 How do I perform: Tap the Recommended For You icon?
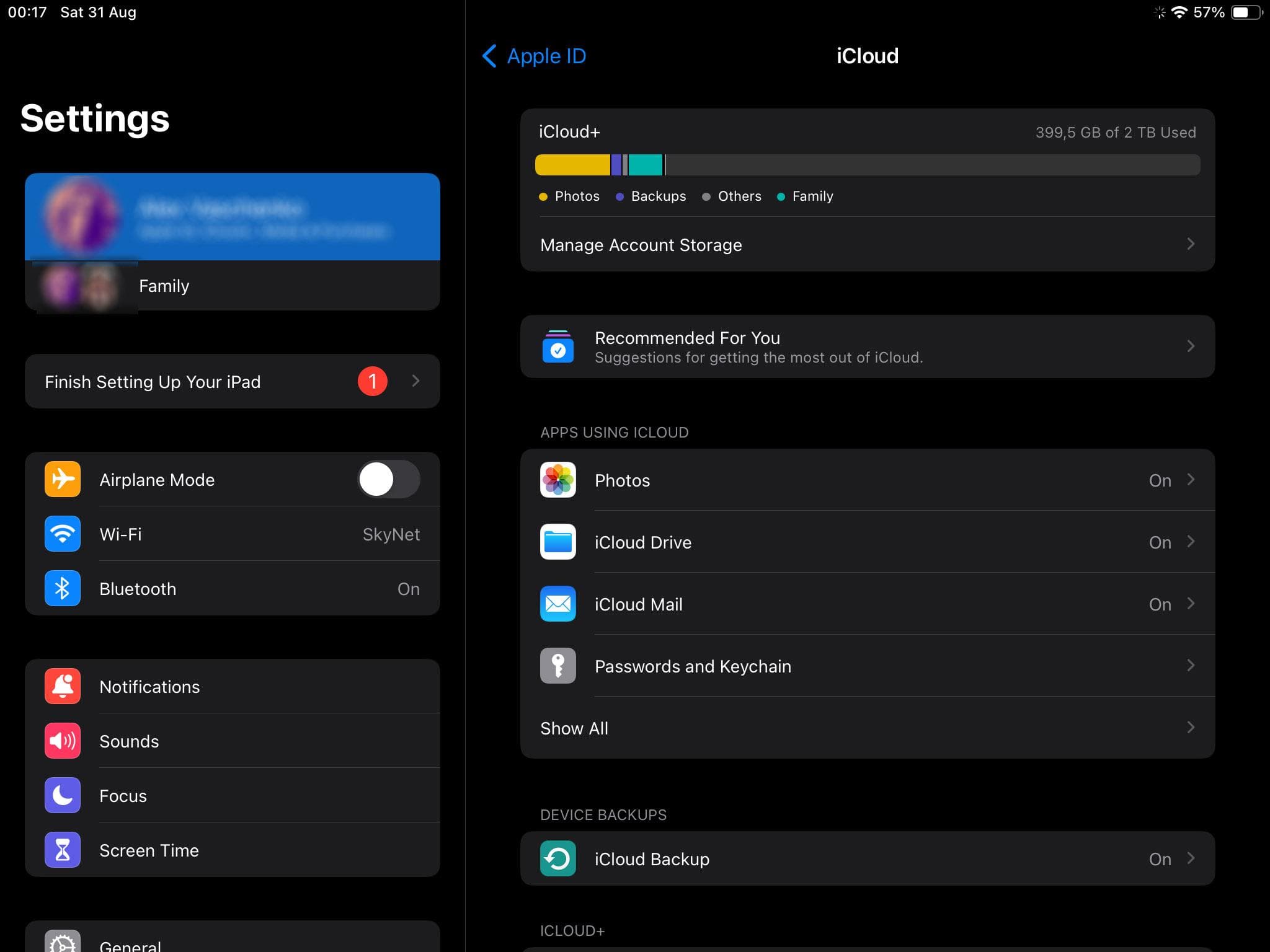click(558, 346)
